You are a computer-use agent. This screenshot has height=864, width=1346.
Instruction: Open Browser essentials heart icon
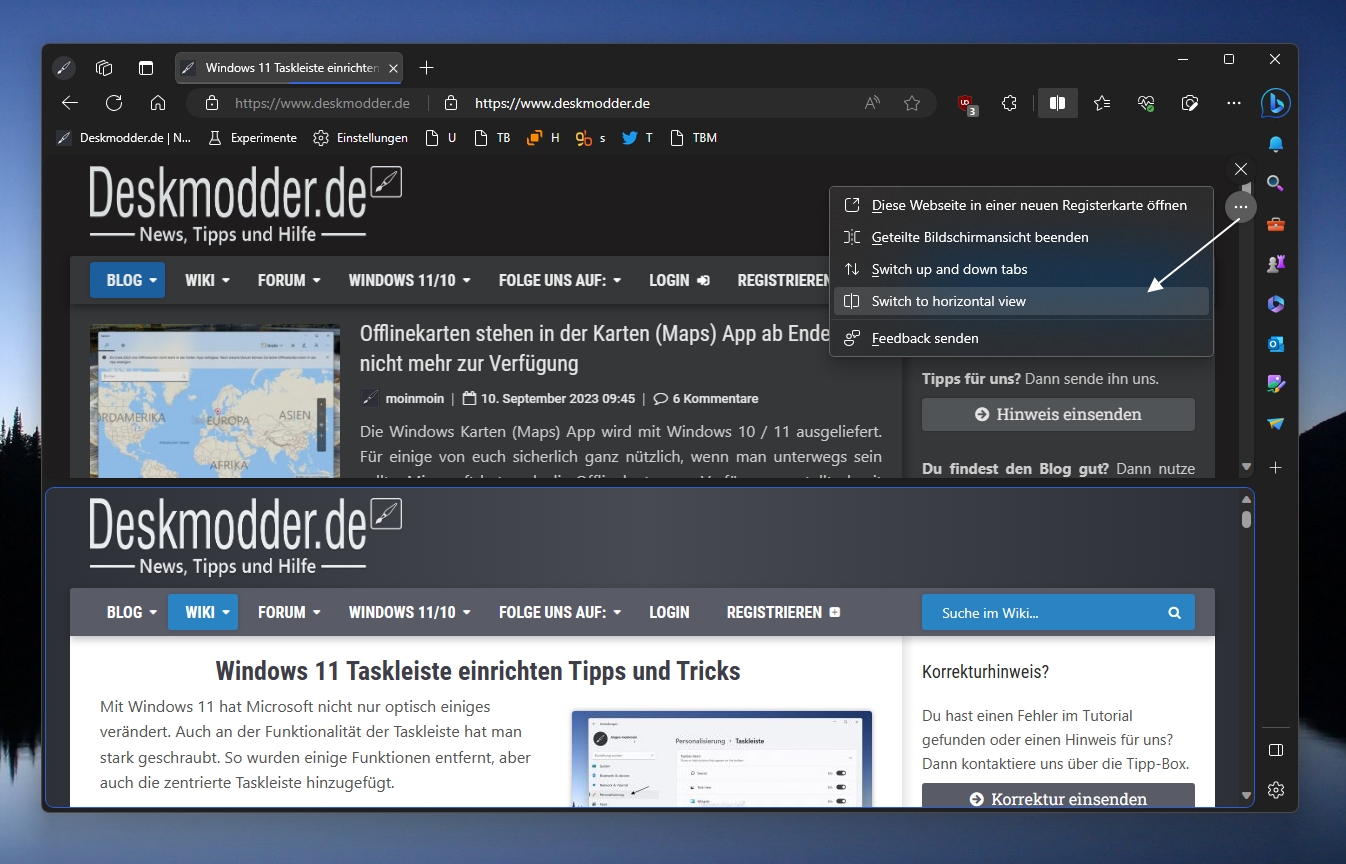[x=1146, y=103]
